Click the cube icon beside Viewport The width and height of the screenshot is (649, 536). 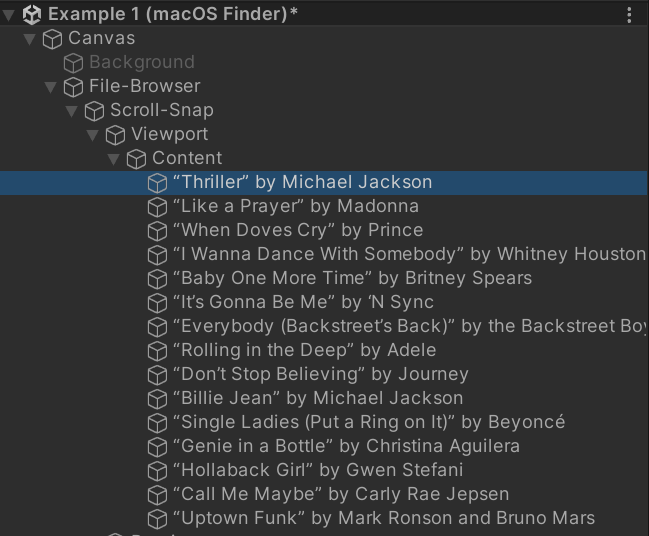click(x=115, y=135)
